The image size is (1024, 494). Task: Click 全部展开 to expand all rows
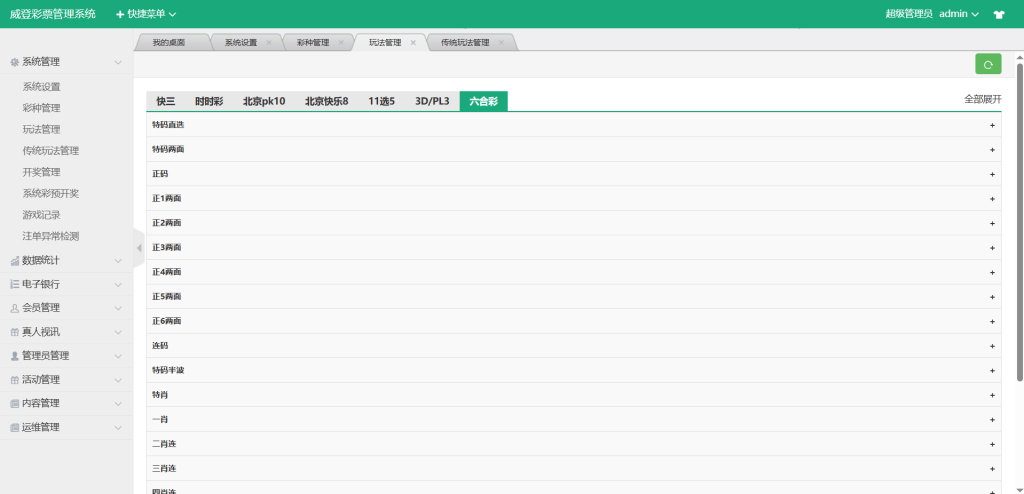[981, 99]
